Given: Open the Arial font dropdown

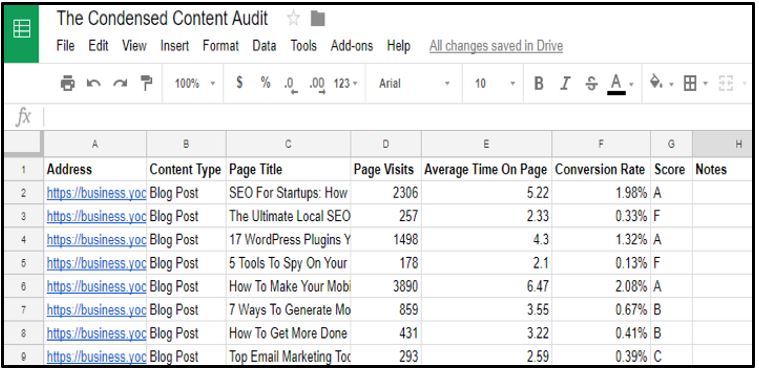Looking at the screenshot, I should point(414,84).
